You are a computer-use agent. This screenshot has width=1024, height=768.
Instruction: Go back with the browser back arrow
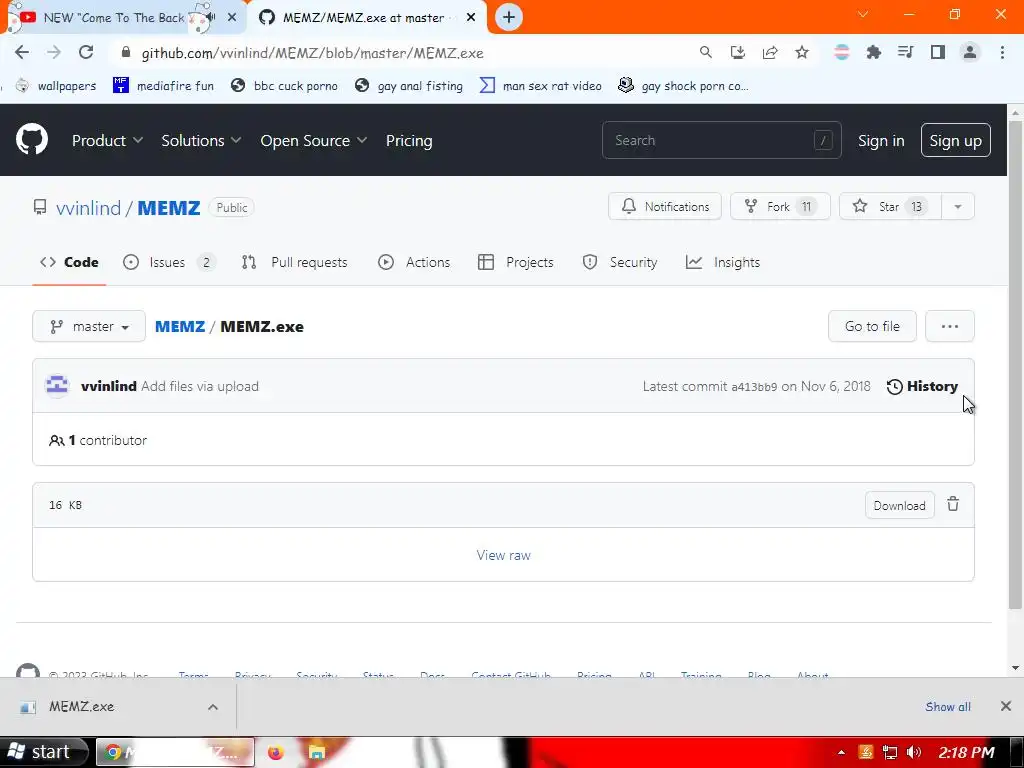click(x=22, y=52)
